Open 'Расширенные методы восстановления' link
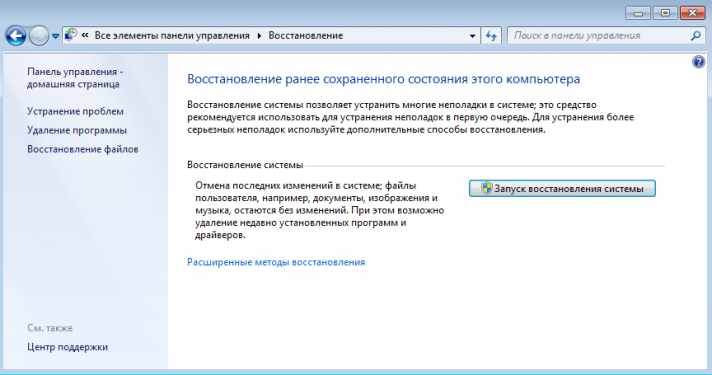This screenshot has height=375, width=712. tap(276, 262)
